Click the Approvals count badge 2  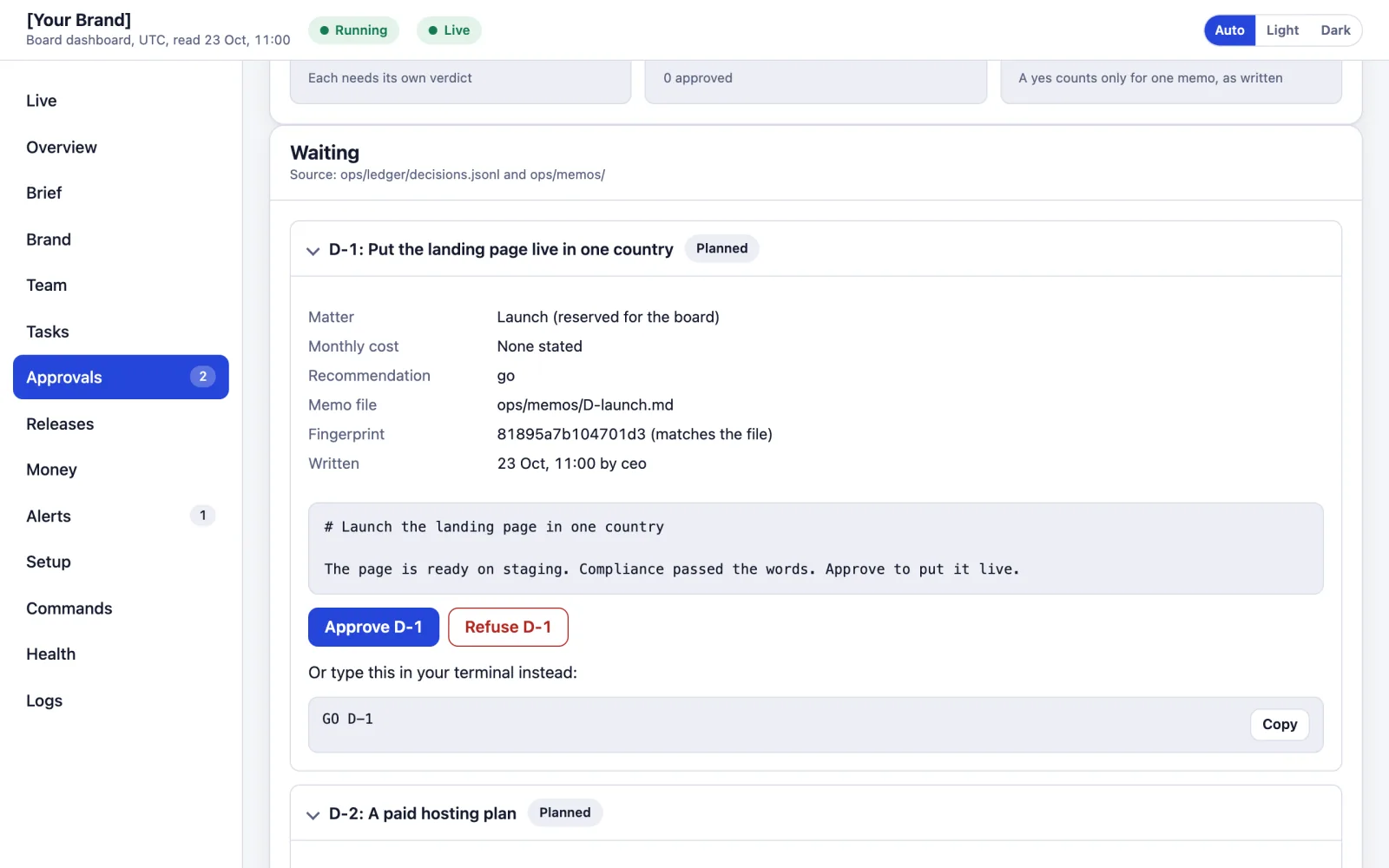[x=202, y=377]
